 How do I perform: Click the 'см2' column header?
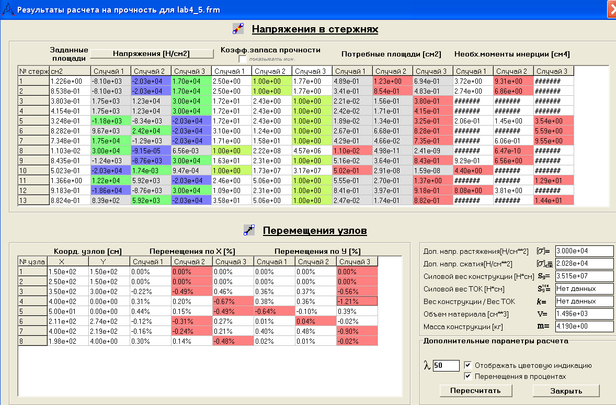pyautogui.click(x=70, y=71)
